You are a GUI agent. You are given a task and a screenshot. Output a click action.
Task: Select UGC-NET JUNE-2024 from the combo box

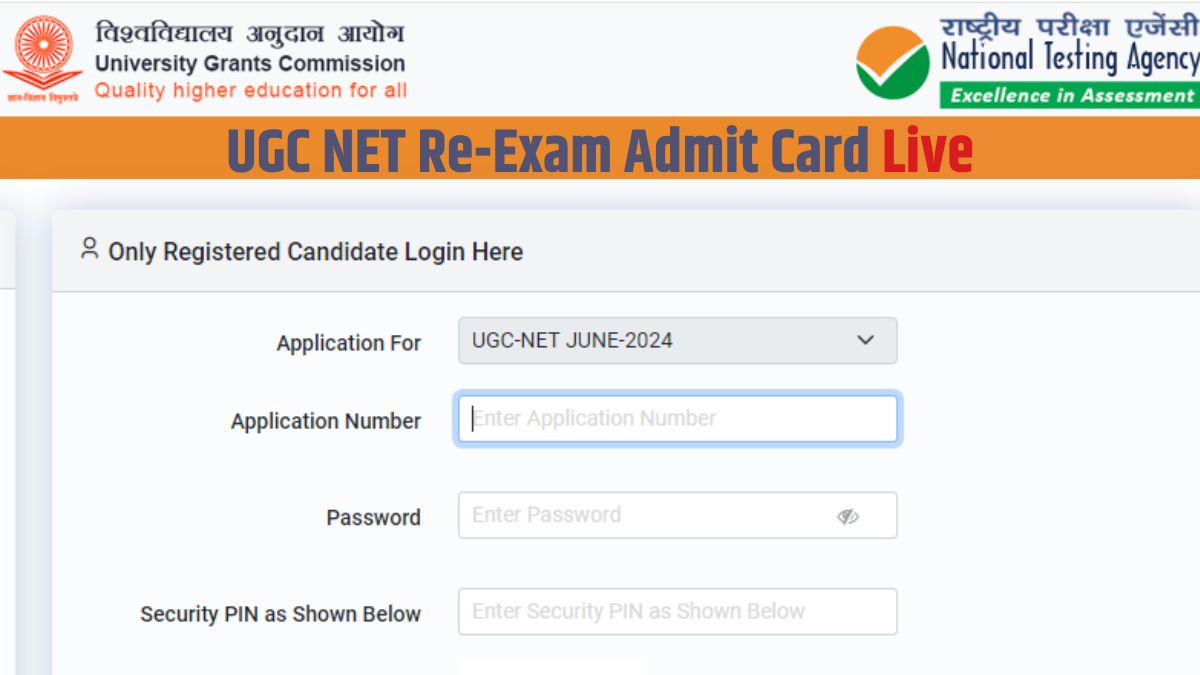(677, 341)
